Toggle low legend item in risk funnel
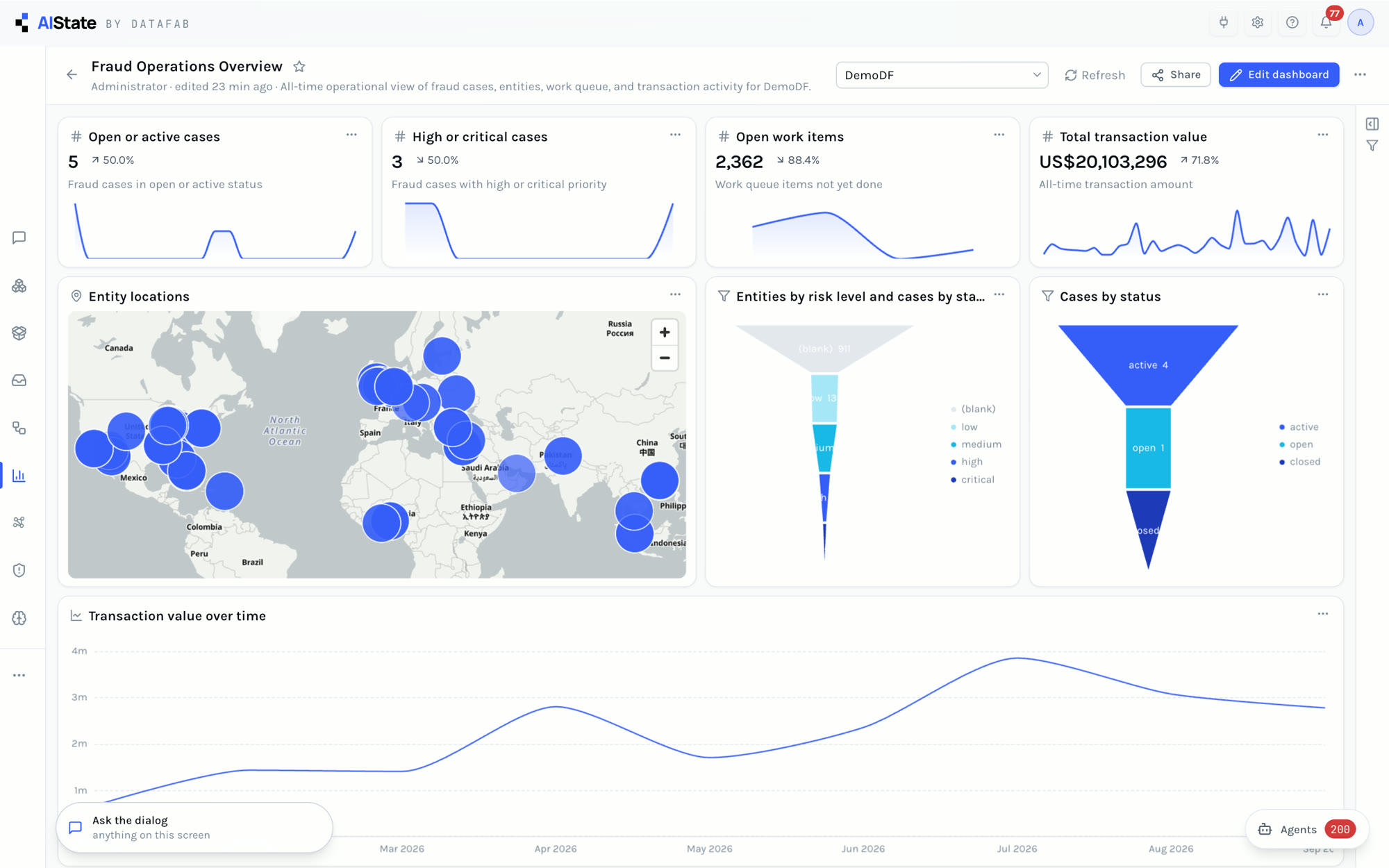Screen dimensions: 1389x868 964,427
